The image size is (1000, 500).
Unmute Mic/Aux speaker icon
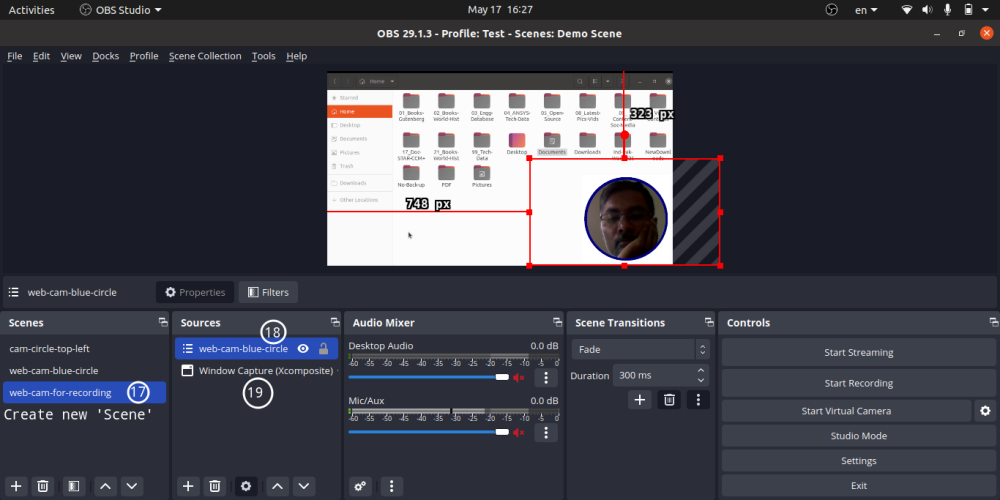(519, 432)
